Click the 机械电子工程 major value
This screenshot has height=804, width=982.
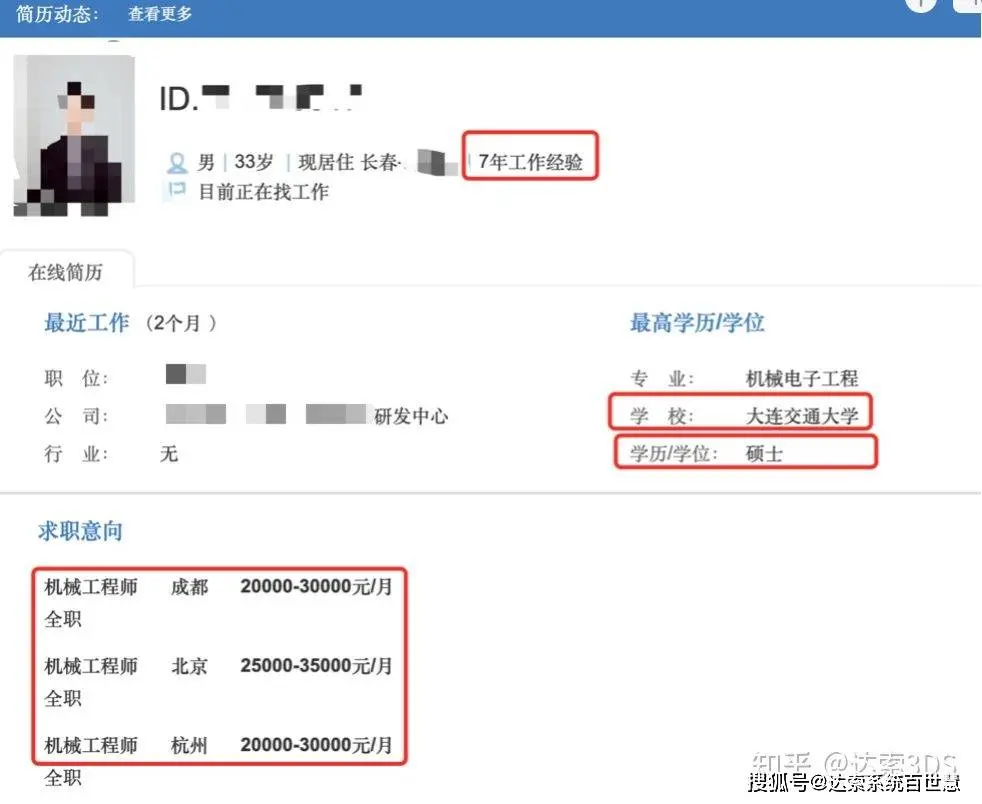pyautogui.click(x=802, y=378)
